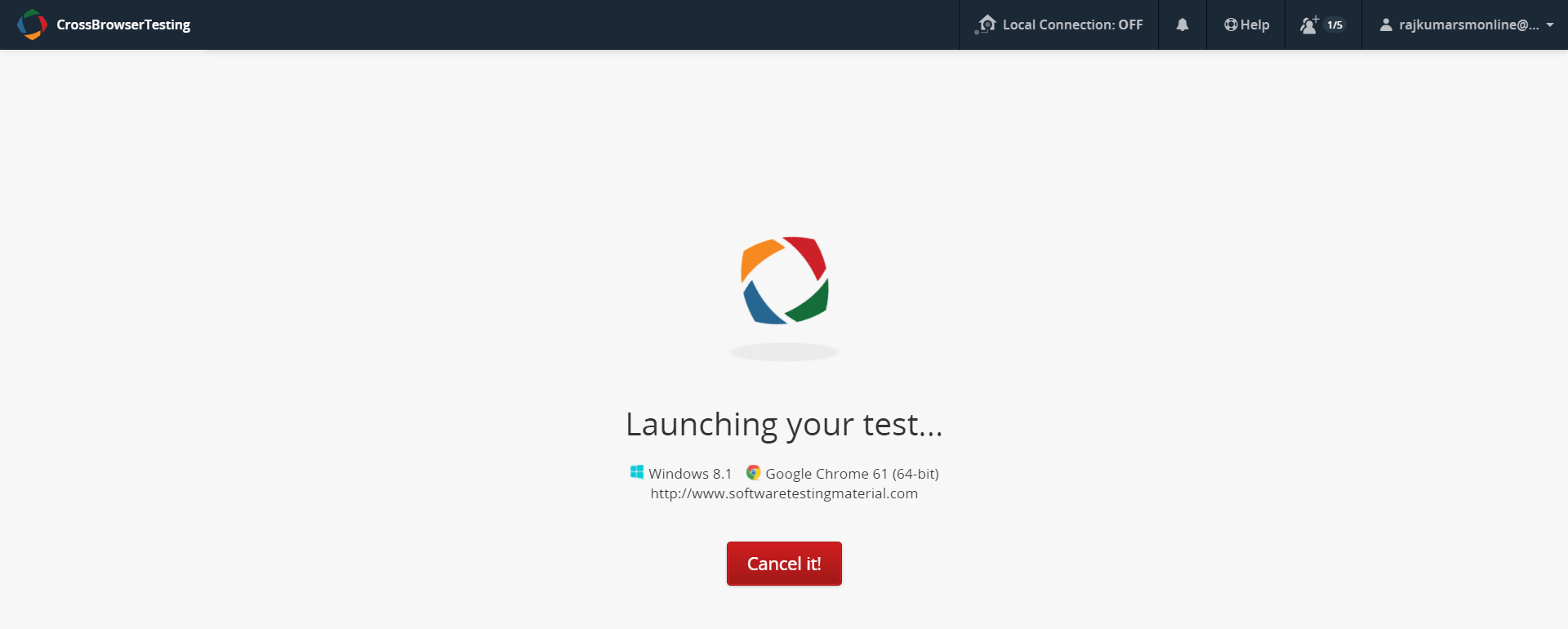Open the Help menu
This screenshot has height=629, width=1568.
tap(1246, 25)
